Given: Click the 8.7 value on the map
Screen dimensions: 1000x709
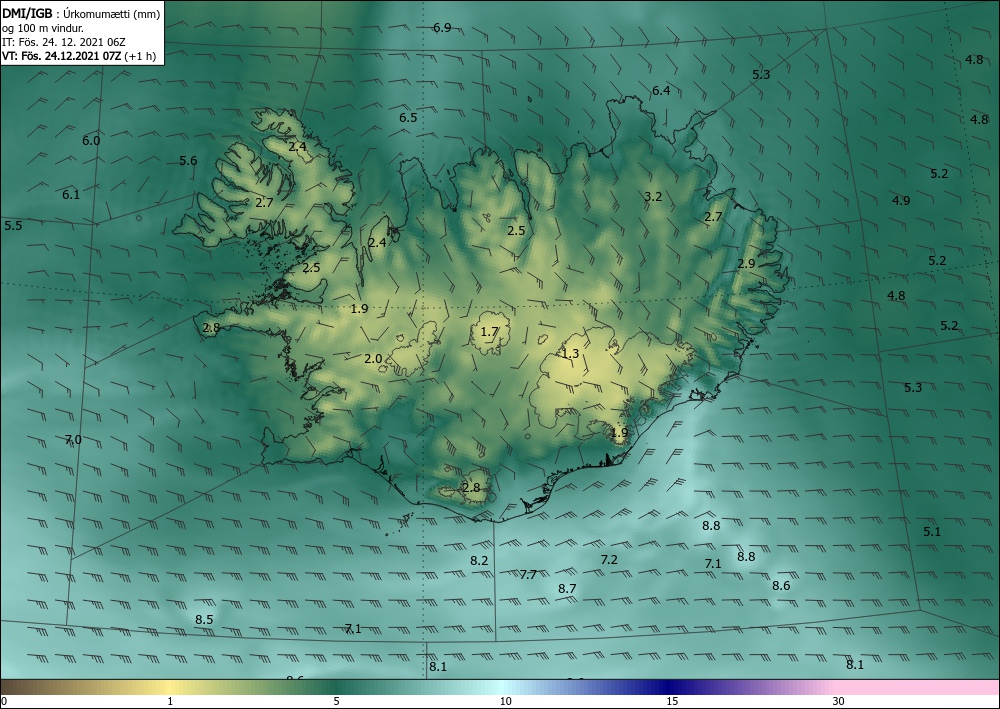Looking at the screenshot, I should (x=567, y=588).
